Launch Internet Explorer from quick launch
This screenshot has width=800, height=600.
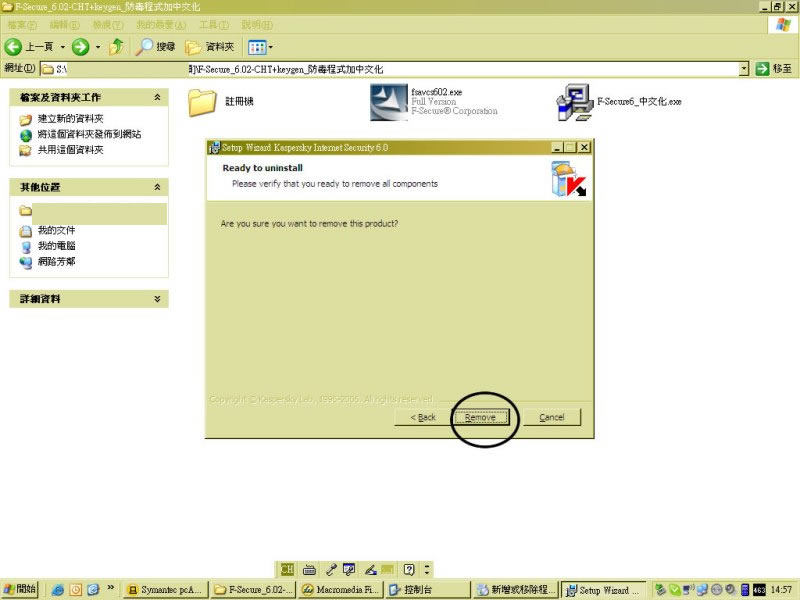click(58, 590)
